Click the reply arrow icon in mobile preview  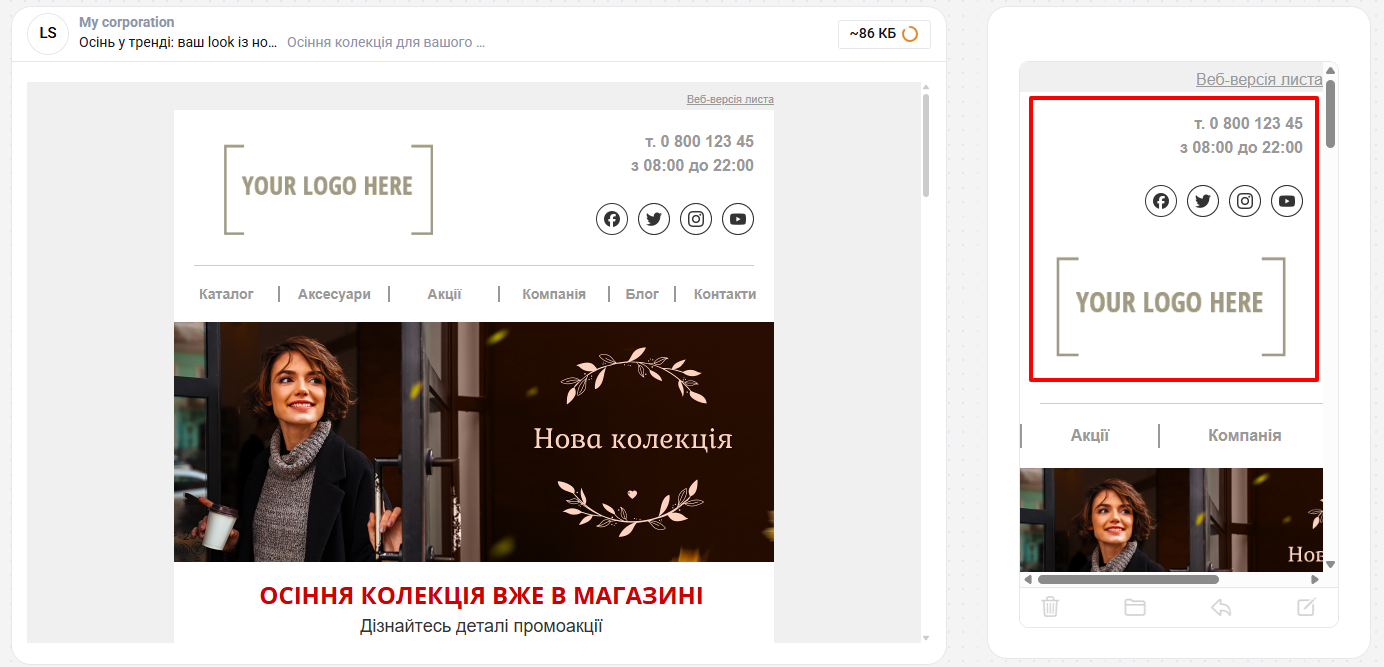[1221, 607]
